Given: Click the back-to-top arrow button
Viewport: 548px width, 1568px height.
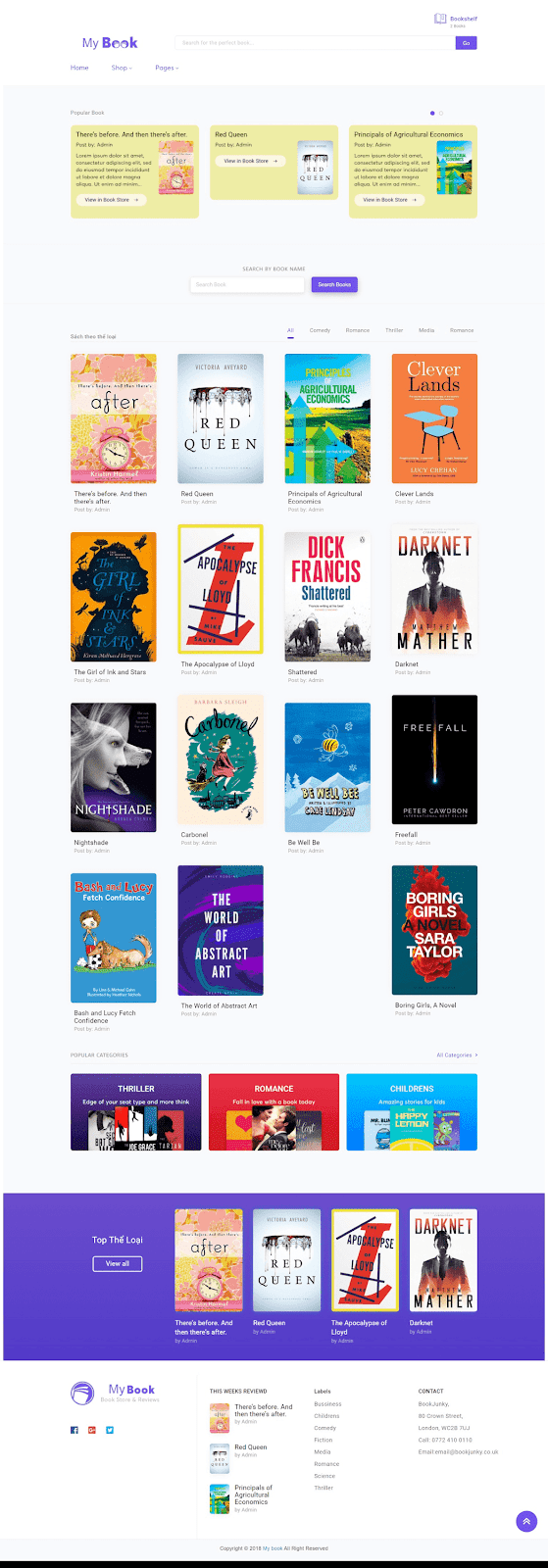Looking at the screenshot, I should pyautogui.click(x=526, y=1522).
